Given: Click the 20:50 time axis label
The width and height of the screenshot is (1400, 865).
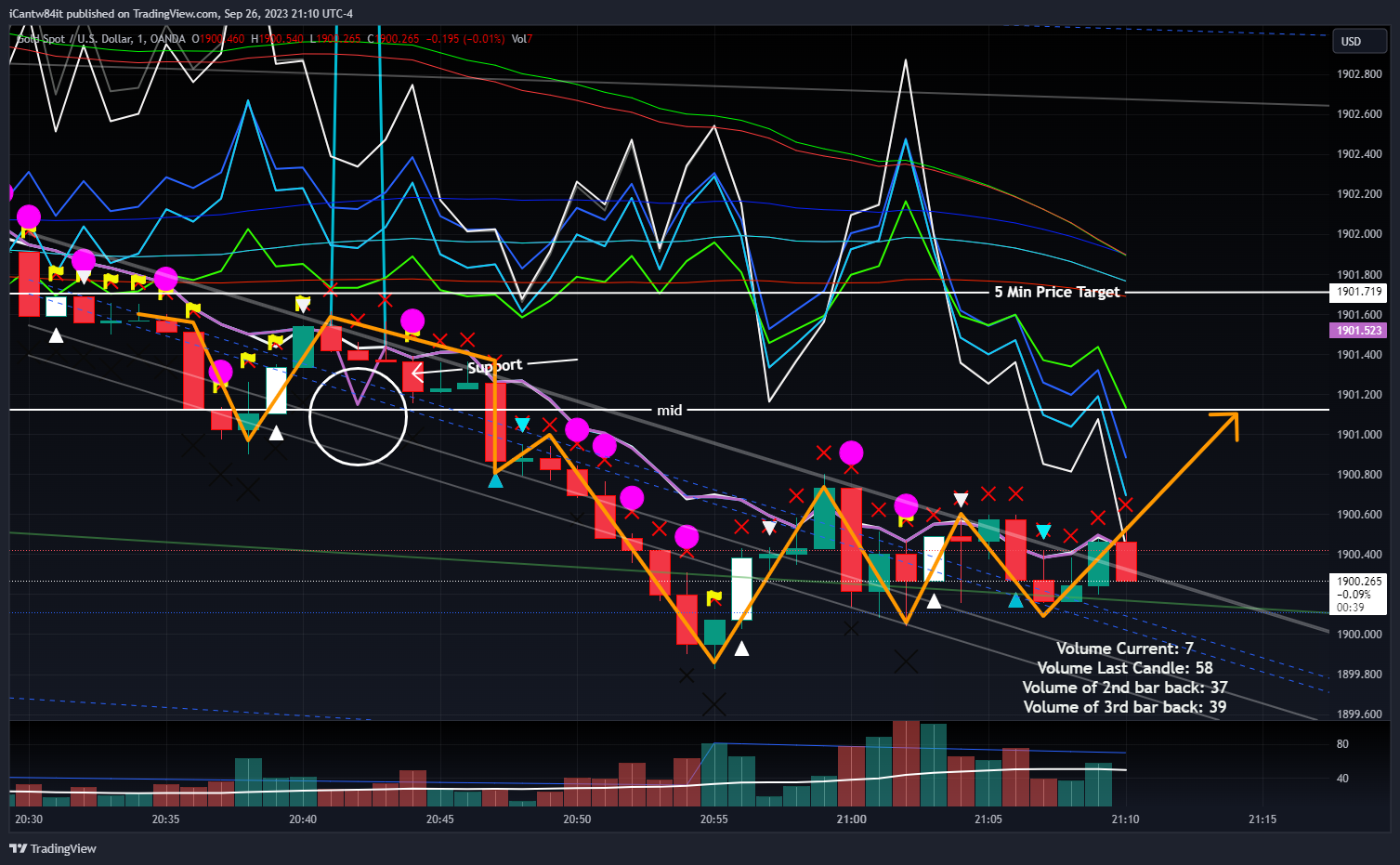Looking at the screenshot, I should pyautogui.click(x=577, y=819).
